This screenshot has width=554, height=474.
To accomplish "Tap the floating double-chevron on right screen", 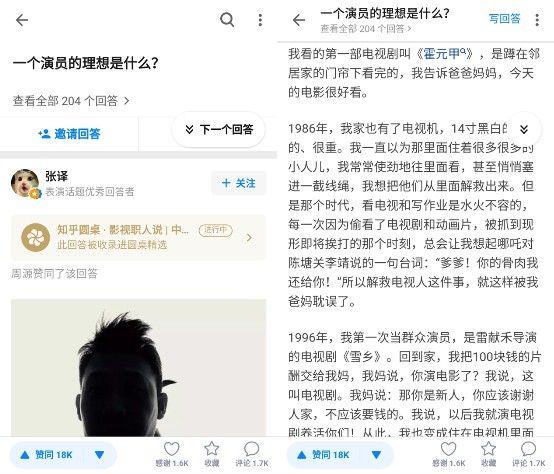I will pos(524,129).
